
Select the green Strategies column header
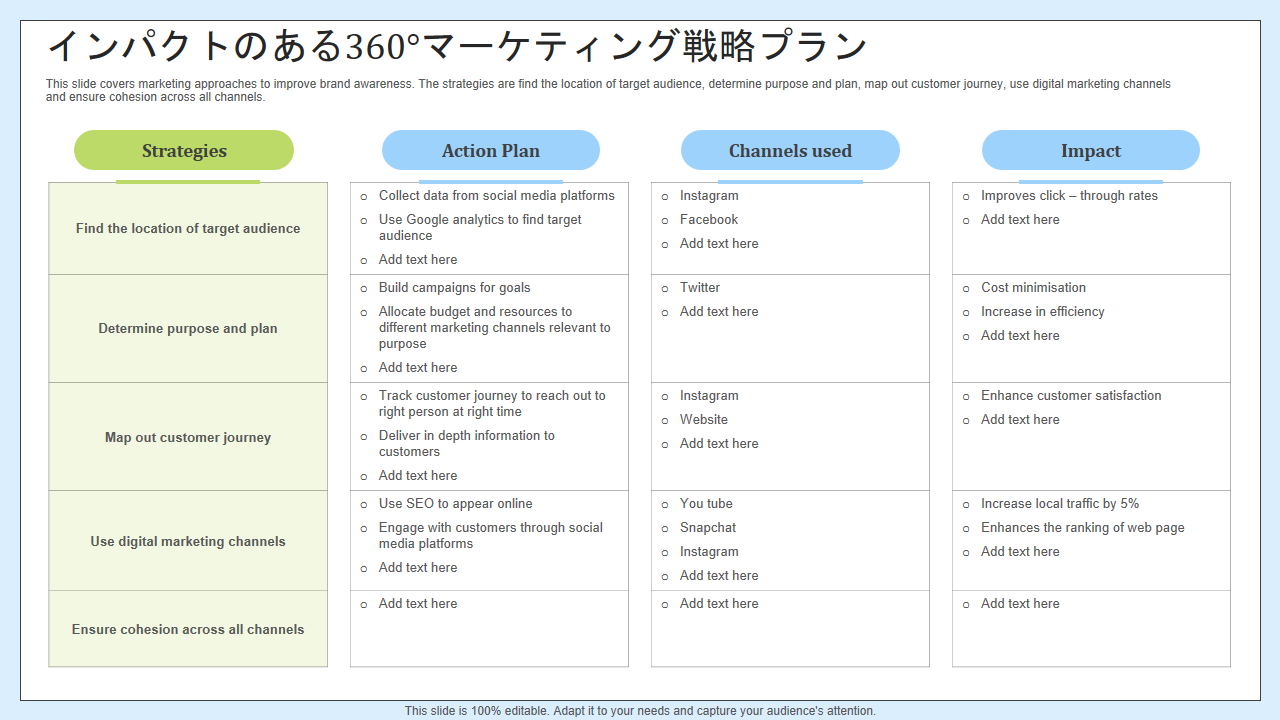pos(184,151)
